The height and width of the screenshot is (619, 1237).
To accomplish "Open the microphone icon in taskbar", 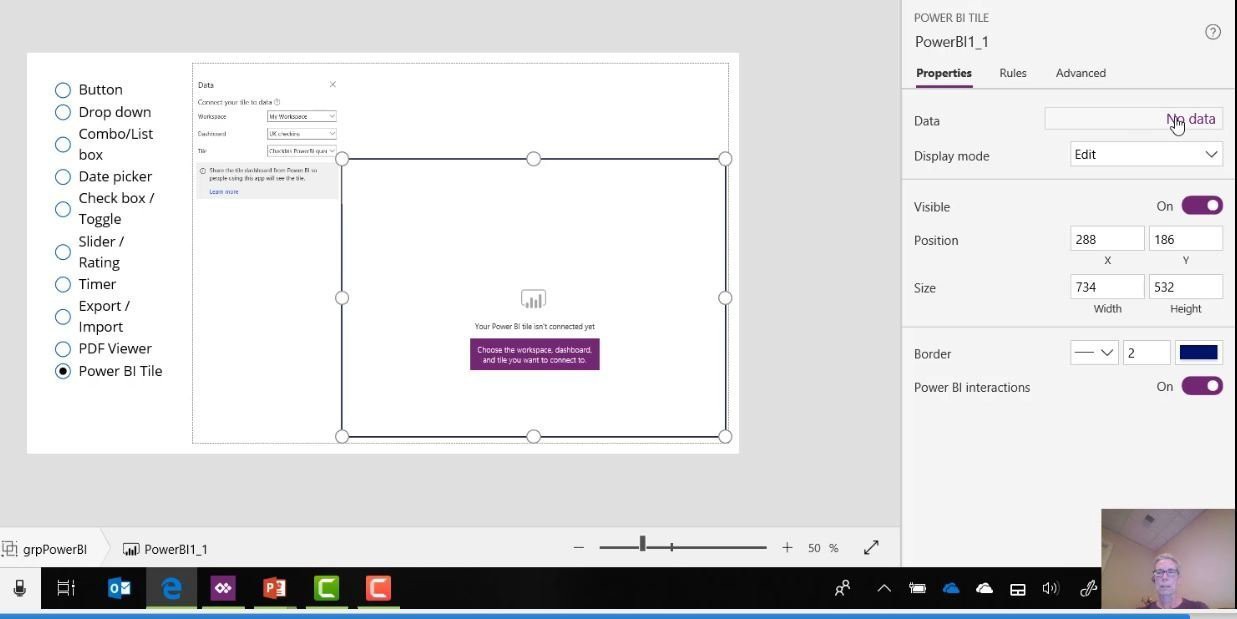I will pyautogui.click(x=19, y=588).
